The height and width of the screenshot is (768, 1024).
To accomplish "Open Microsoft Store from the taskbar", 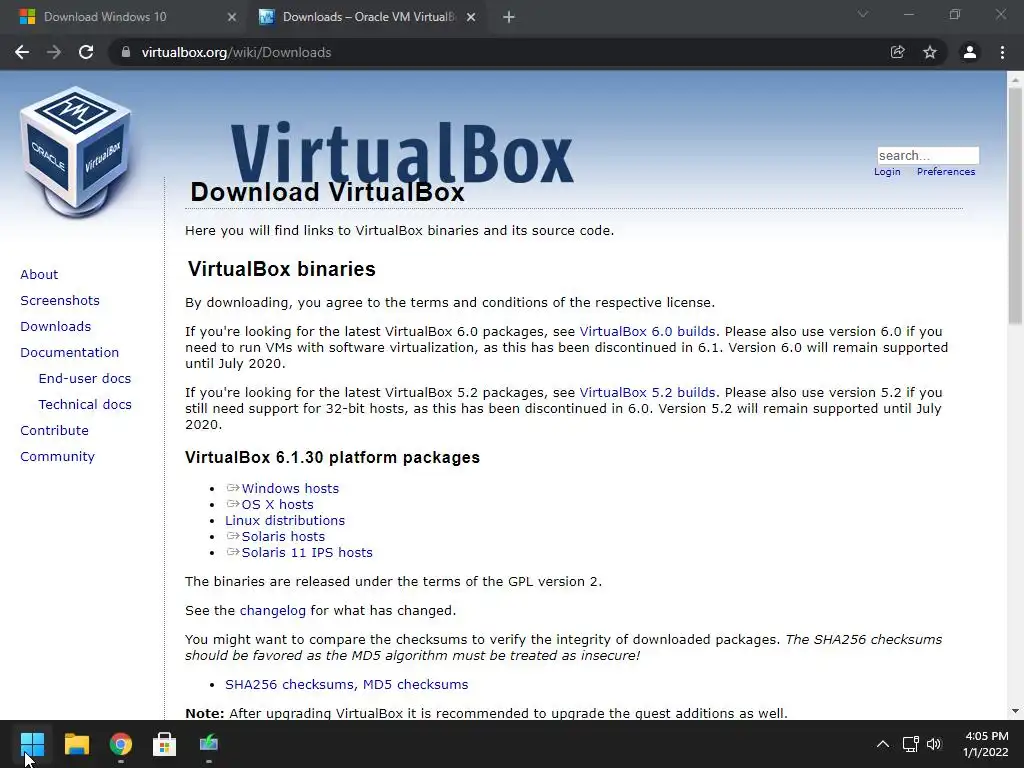I will point(165,744).
